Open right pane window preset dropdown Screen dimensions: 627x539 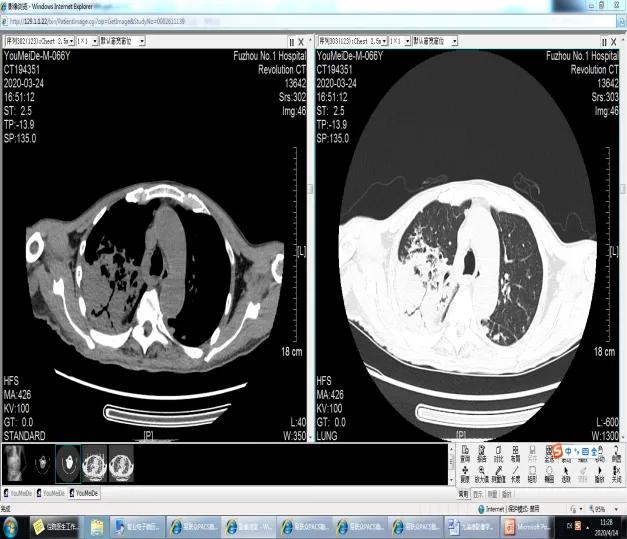(x=455, y=41)
